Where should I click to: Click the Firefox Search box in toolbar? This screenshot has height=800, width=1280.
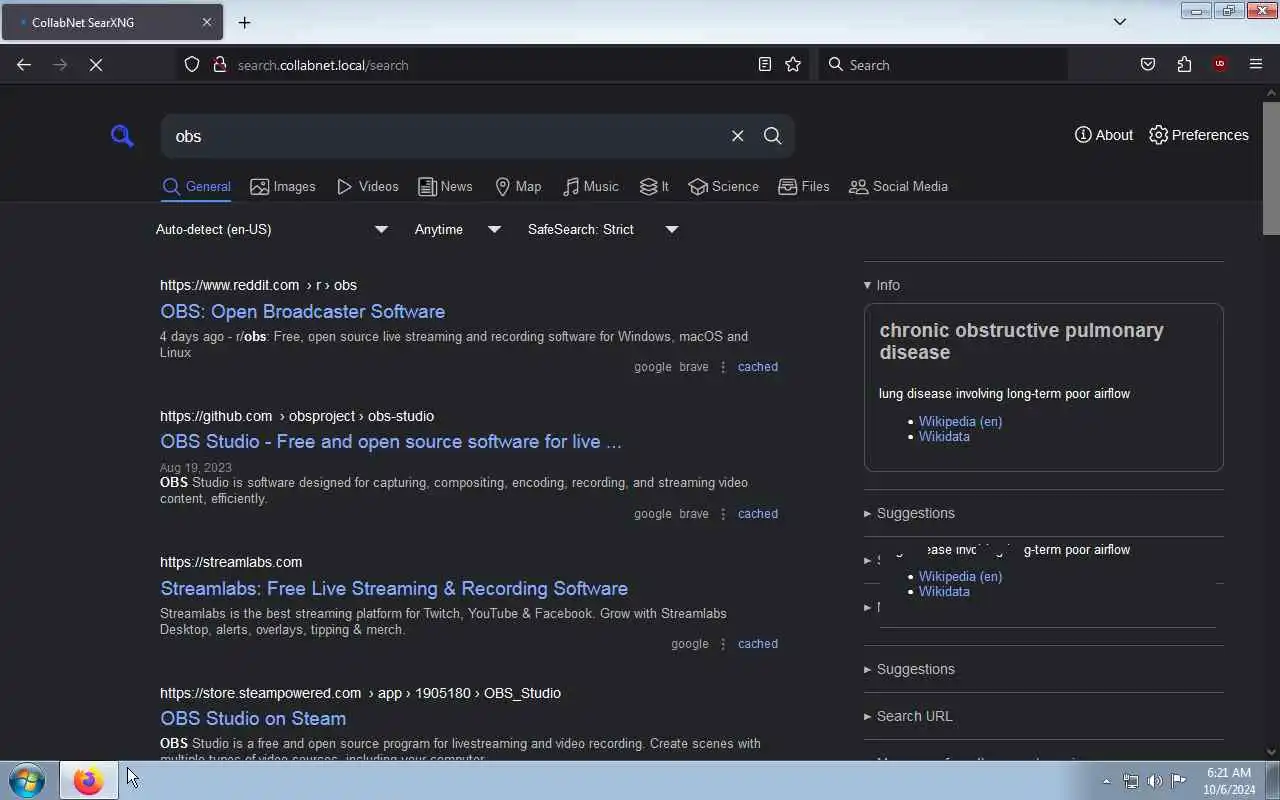[943, 65]
